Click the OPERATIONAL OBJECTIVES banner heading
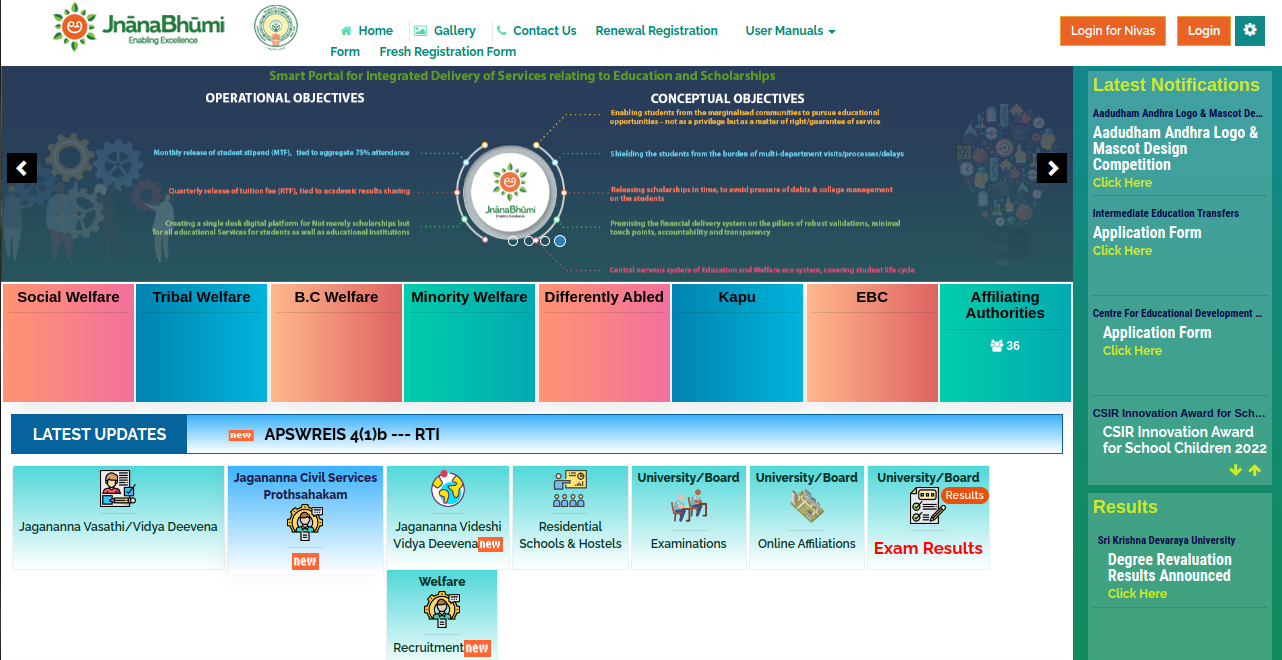 pyautogui.click(x=285, y=98)
